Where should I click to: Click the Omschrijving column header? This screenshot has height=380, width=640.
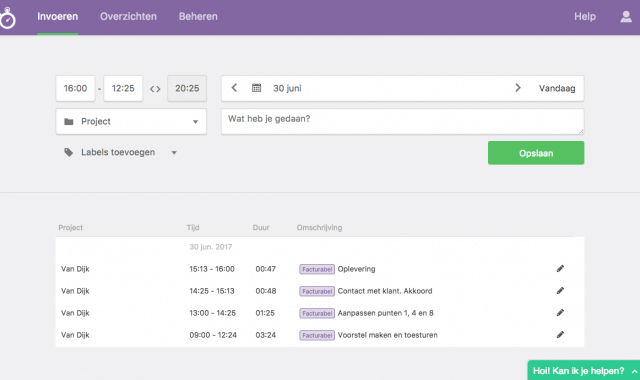click(319, 228)
